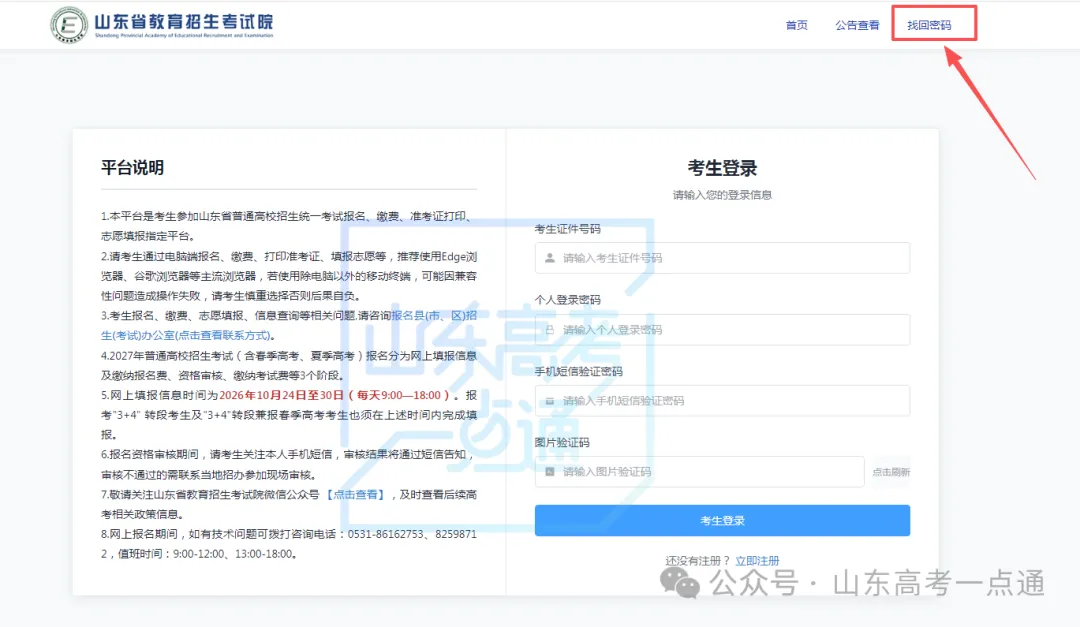Focus the 考生证件号码 input field
Viewport: 1080px width, 627px height.
tap(722, 258)
